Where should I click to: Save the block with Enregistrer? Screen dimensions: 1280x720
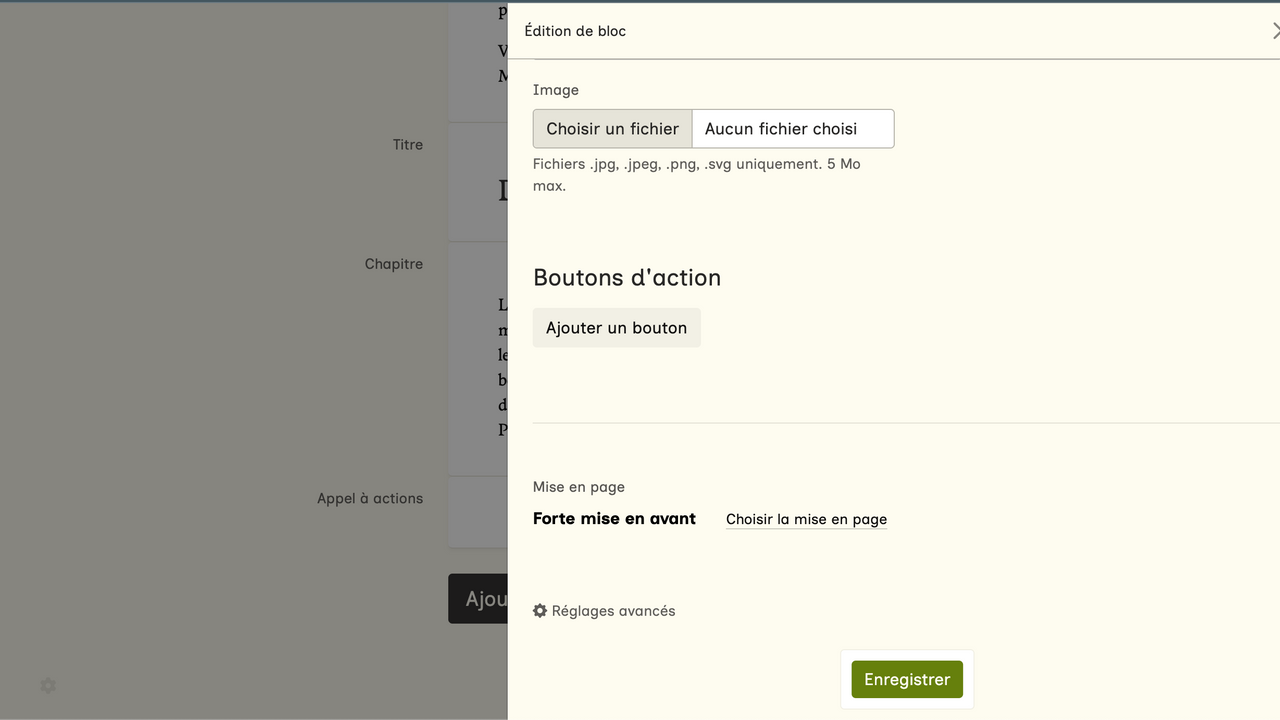[x=907, y=680]
